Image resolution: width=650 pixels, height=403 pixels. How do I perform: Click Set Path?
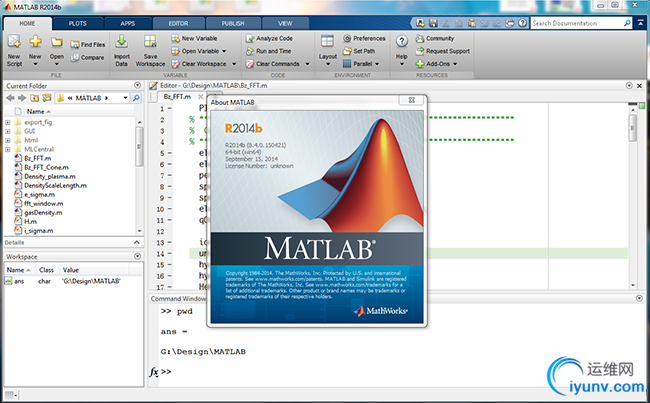(359, 51)
